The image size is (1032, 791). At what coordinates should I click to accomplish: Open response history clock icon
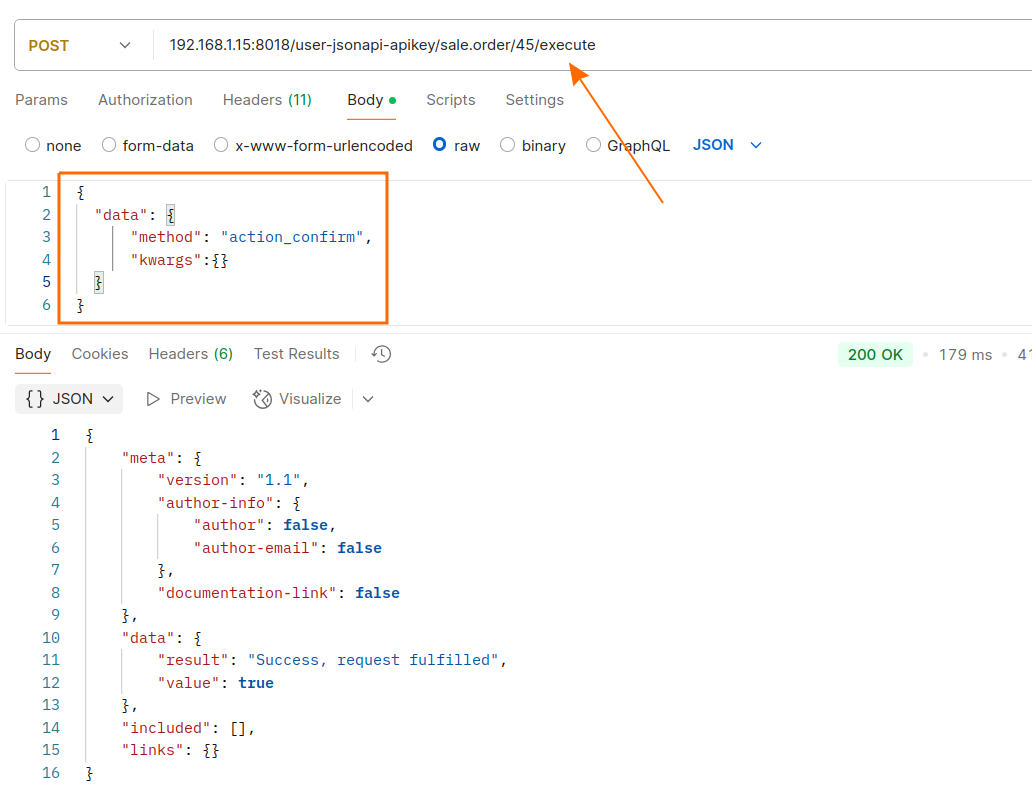pos(380,354)
